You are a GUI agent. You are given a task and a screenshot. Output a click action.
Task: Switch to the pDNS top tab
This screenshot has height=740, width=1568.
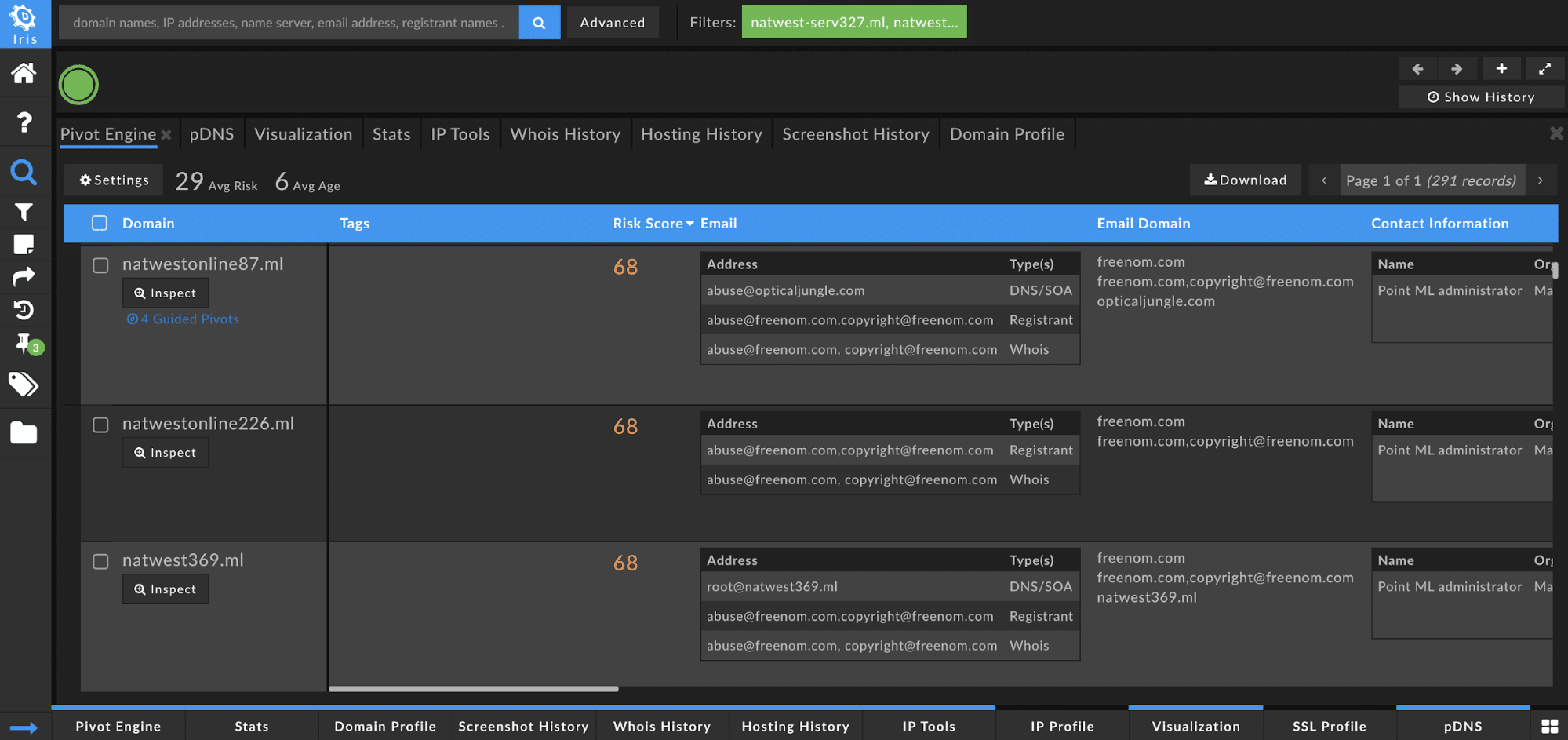click(212, 134)
